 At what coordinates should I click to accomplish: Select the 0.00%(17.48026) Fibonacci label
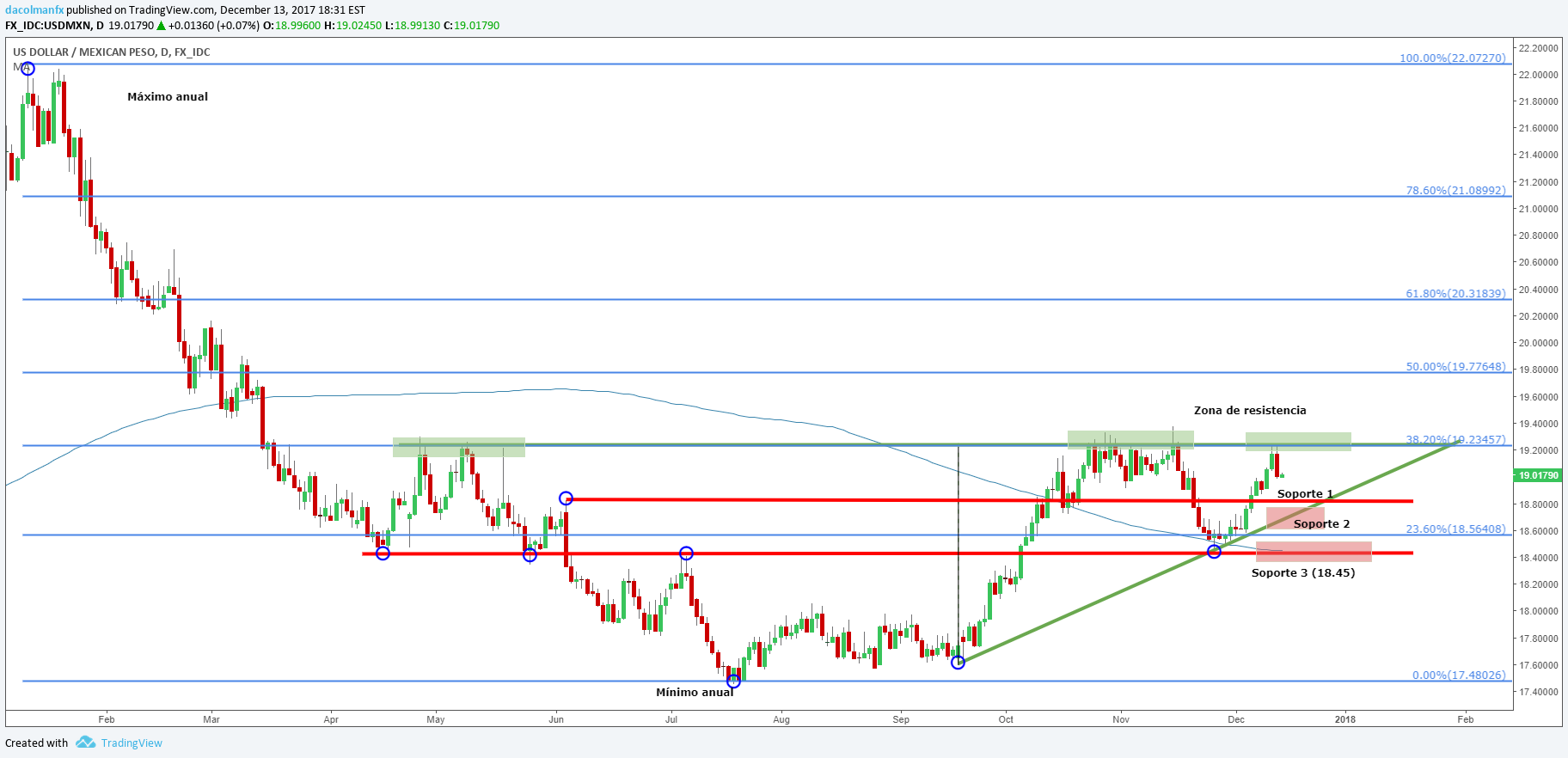pos(1459,675)
